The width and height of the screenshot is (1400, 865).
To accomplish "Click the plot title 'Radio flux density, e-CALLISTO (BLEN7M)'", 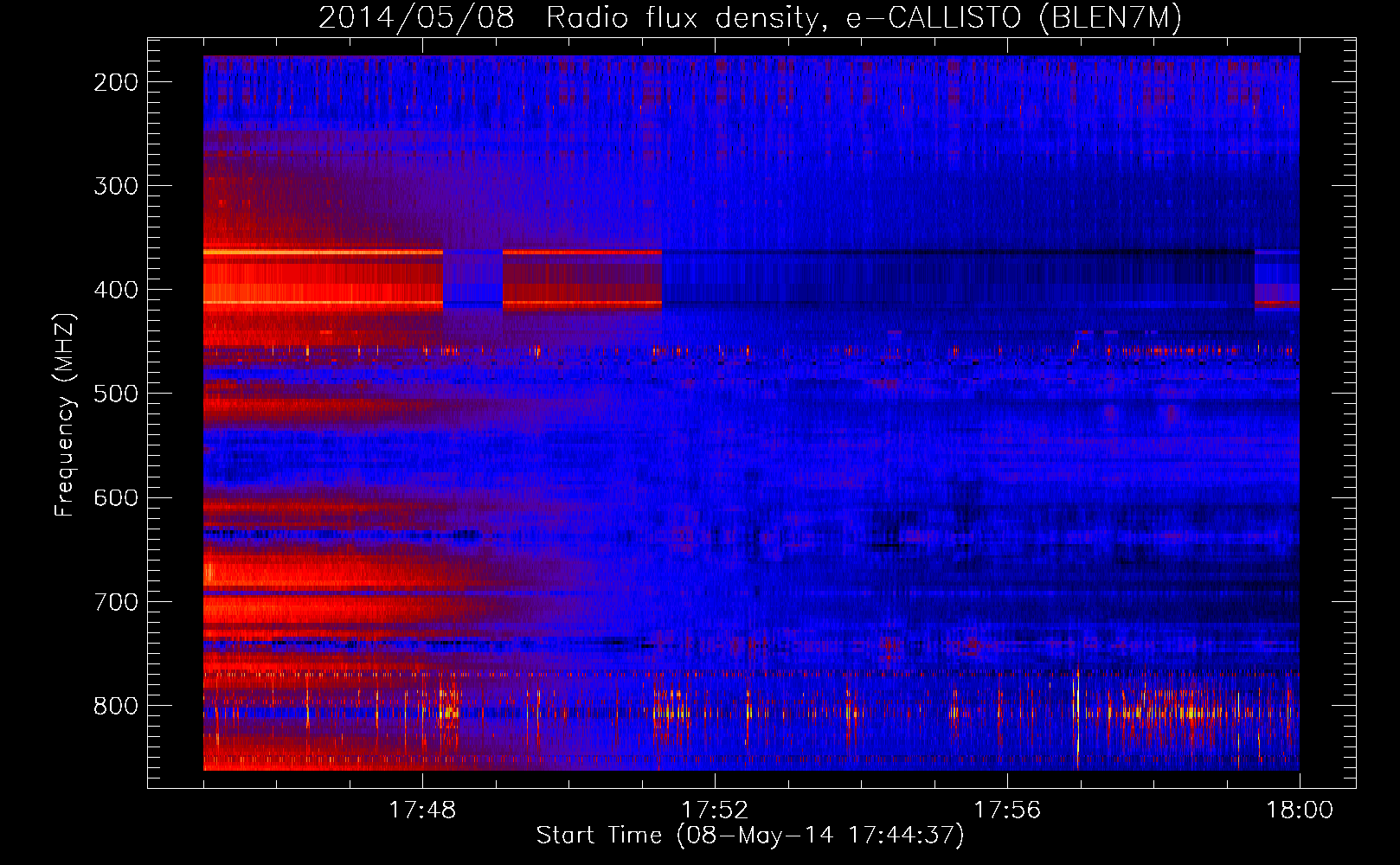I will [x=864, y=17].
